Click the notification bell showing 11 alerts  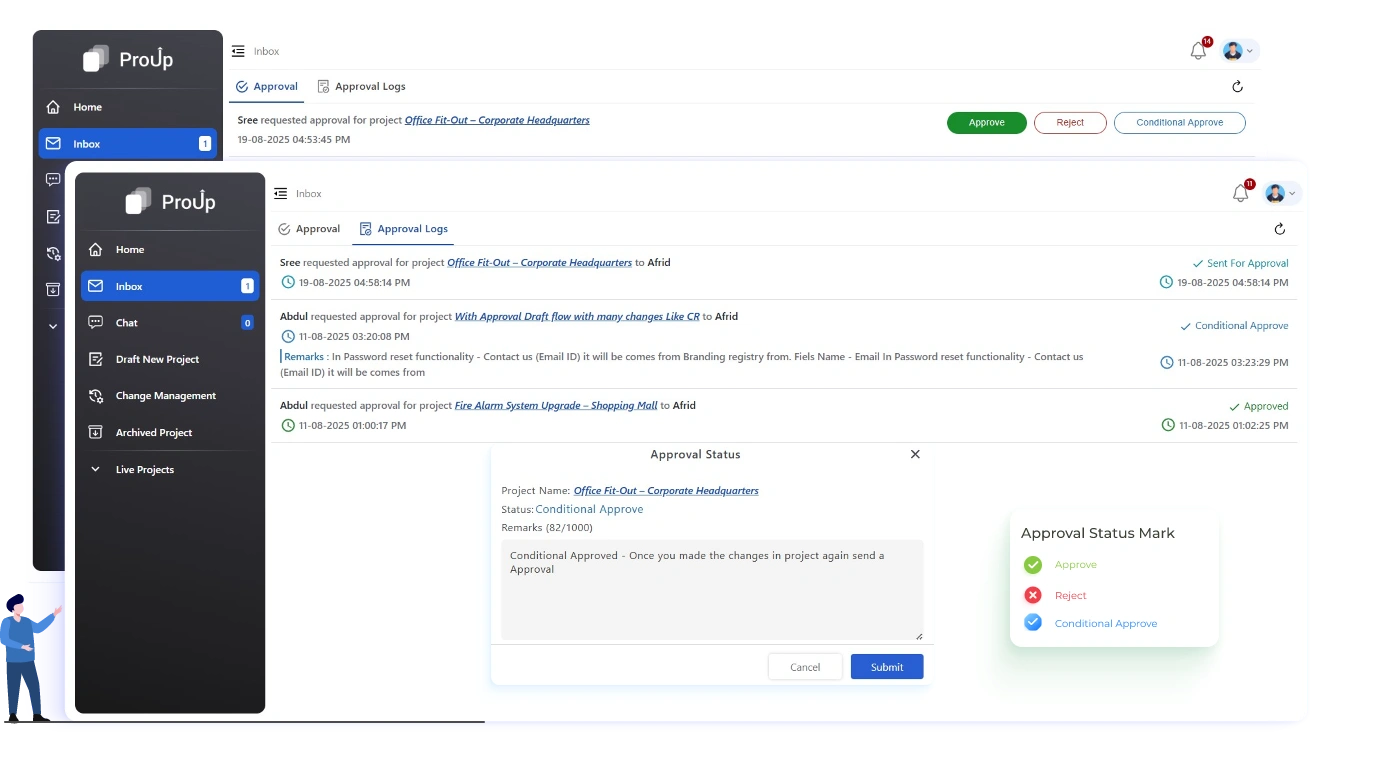click(1241, 190)
